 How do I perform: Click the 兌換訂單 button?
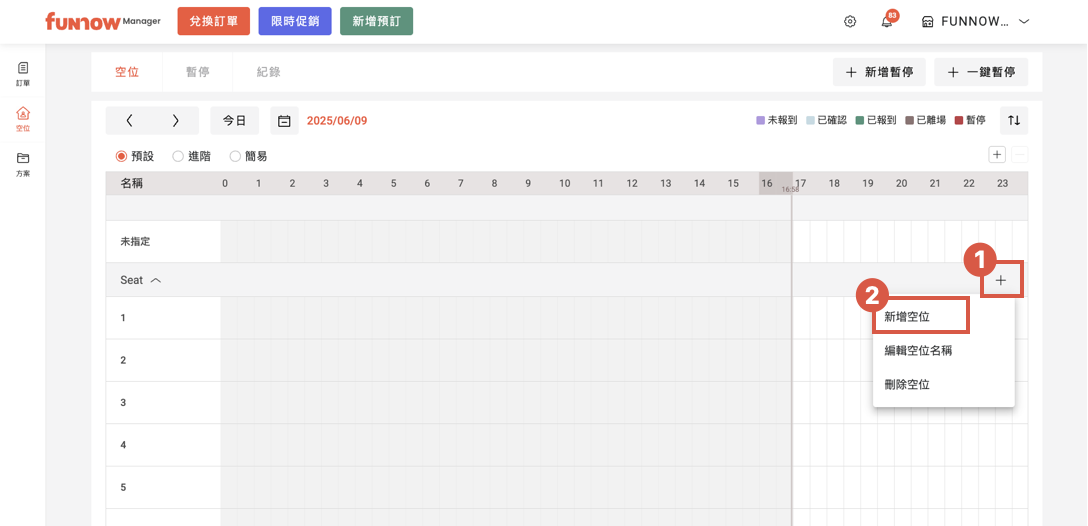[213, 22]
